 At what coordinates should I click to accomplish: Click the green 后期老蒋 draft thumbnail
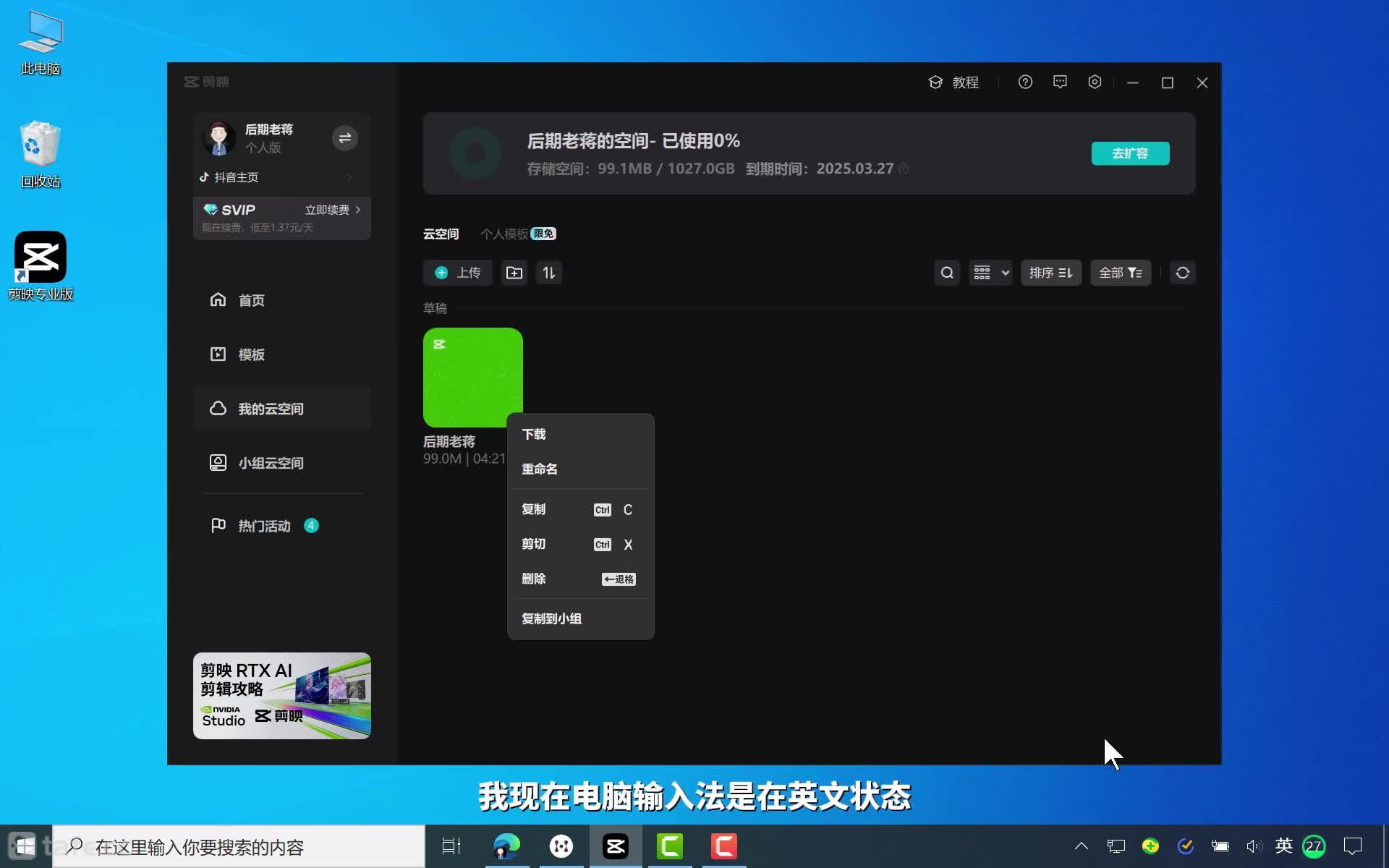click(x=473, y=378)
